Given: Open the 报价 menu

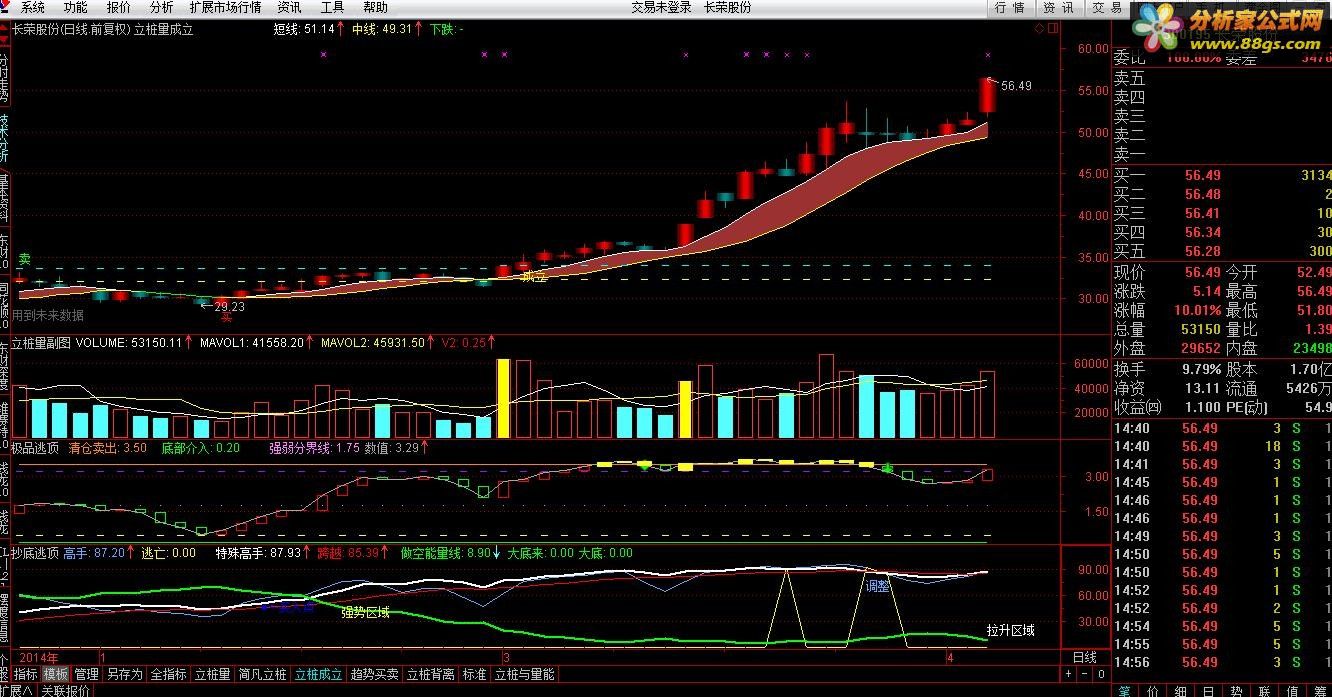Looking at the screenshot, I should [118, 7].
